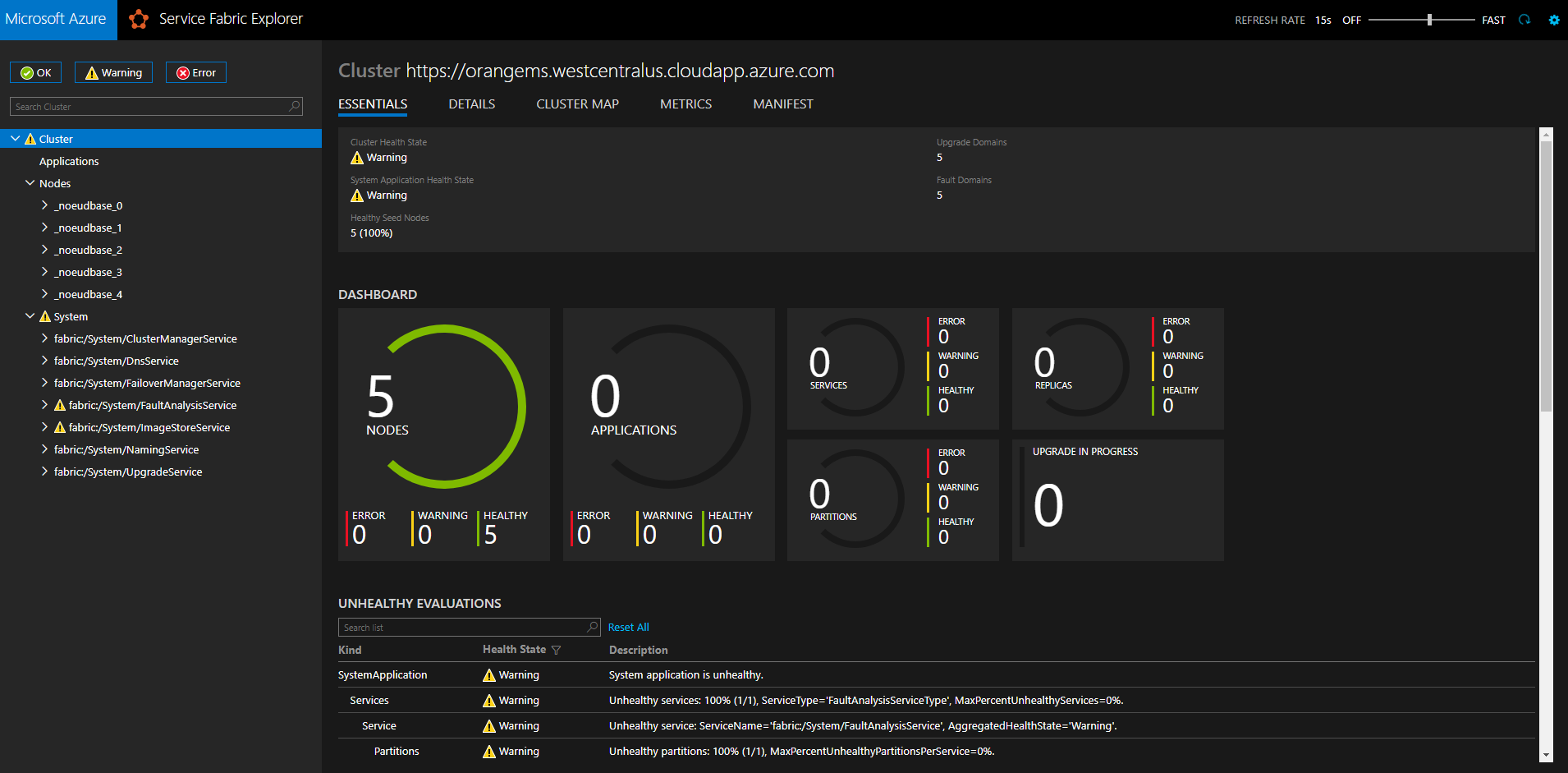Click the Description column header
This screenshot has height=773, width=1568.
pos(638,650)
